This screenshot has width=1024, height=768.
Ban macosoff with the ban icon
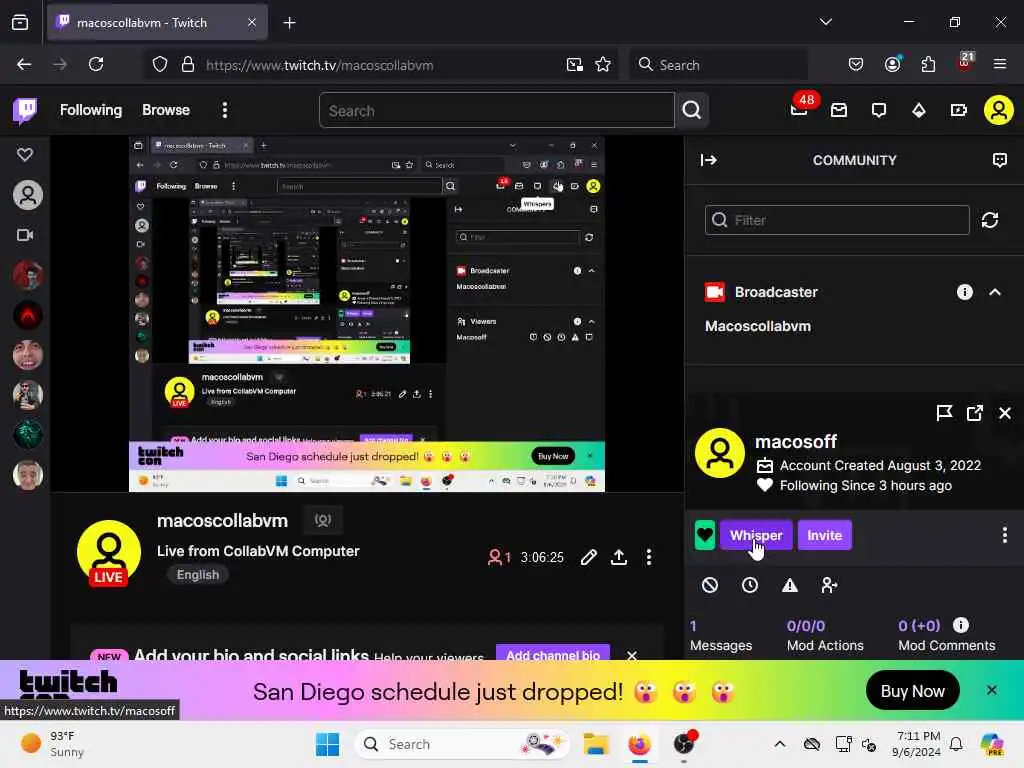click(x=710, y=585)
